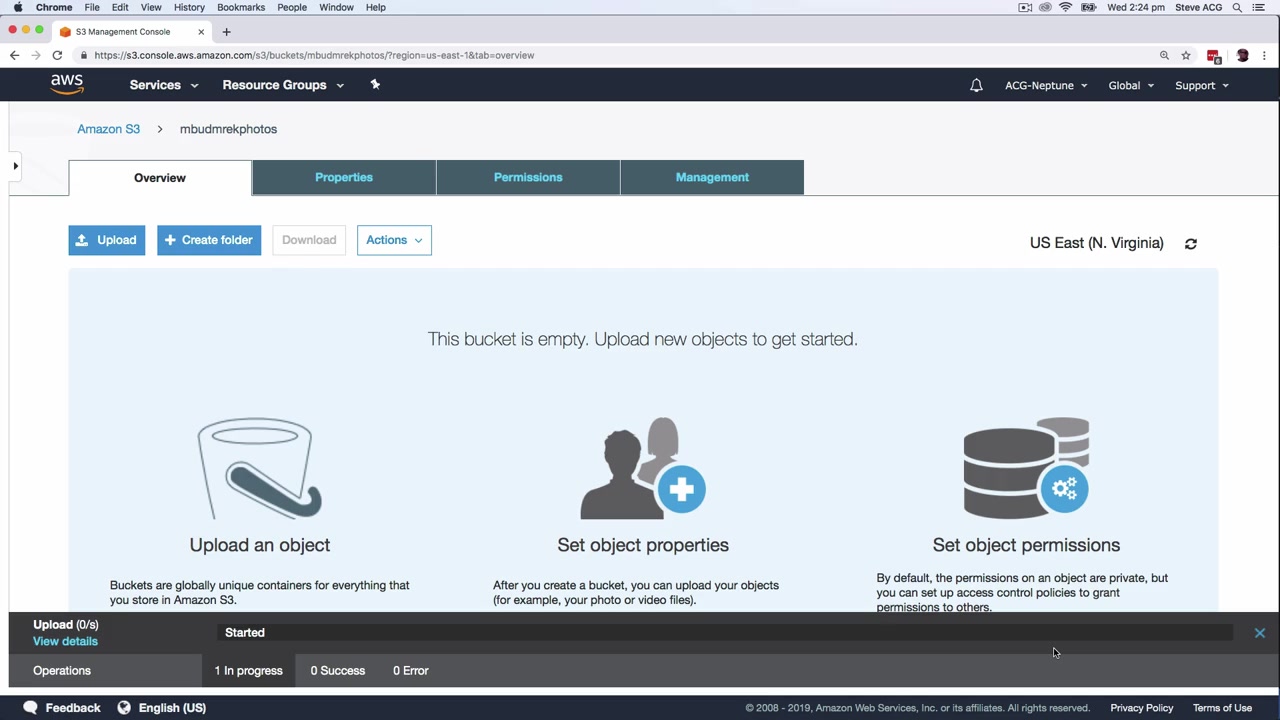
Task: Change language via English (US)
Action: pyautogui.click(x=172, y=708)
